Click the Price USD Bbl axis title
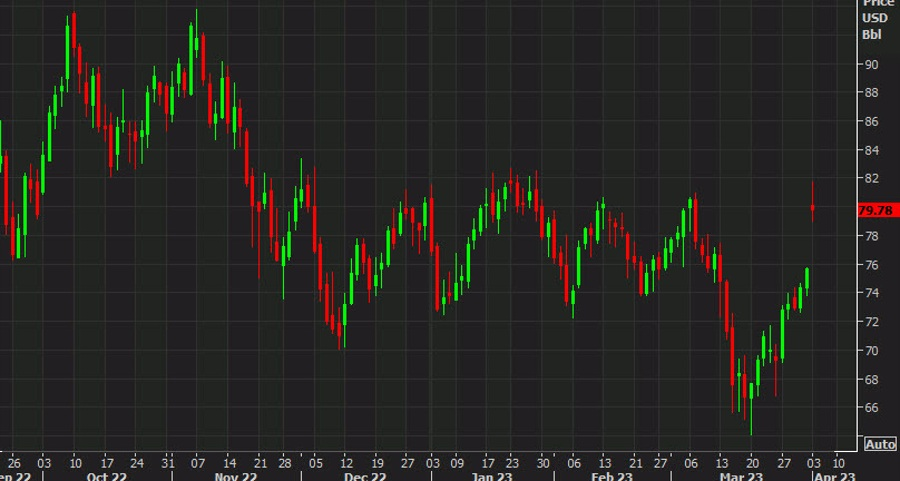This screenshot has width=900, height=481. 872,19
